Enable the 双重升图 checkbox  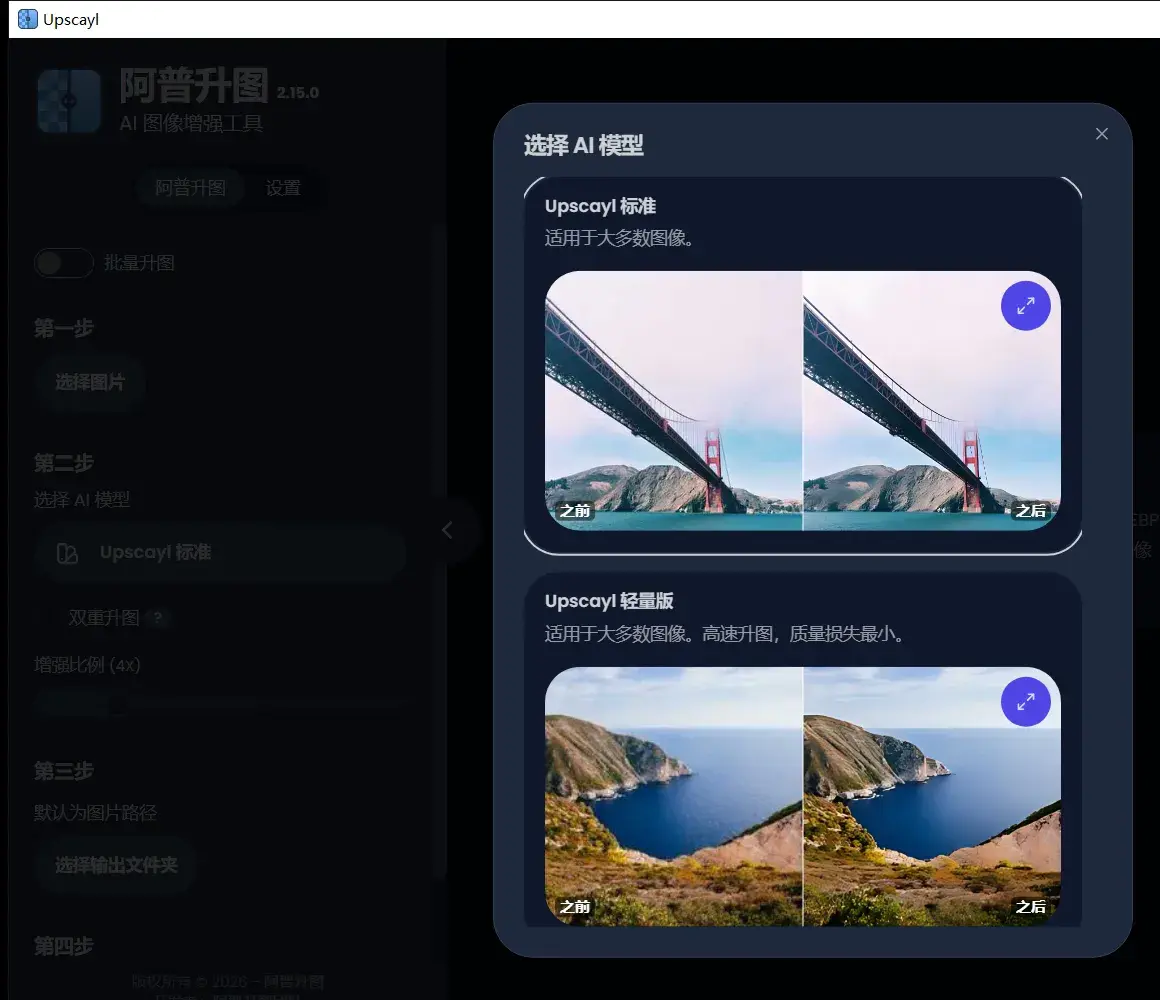click(x=49, y=618)
